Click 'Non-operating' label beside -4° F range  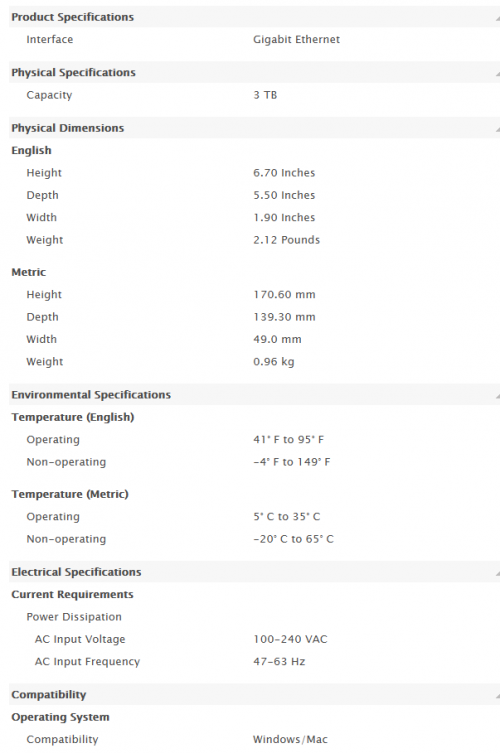pos(66,462)
